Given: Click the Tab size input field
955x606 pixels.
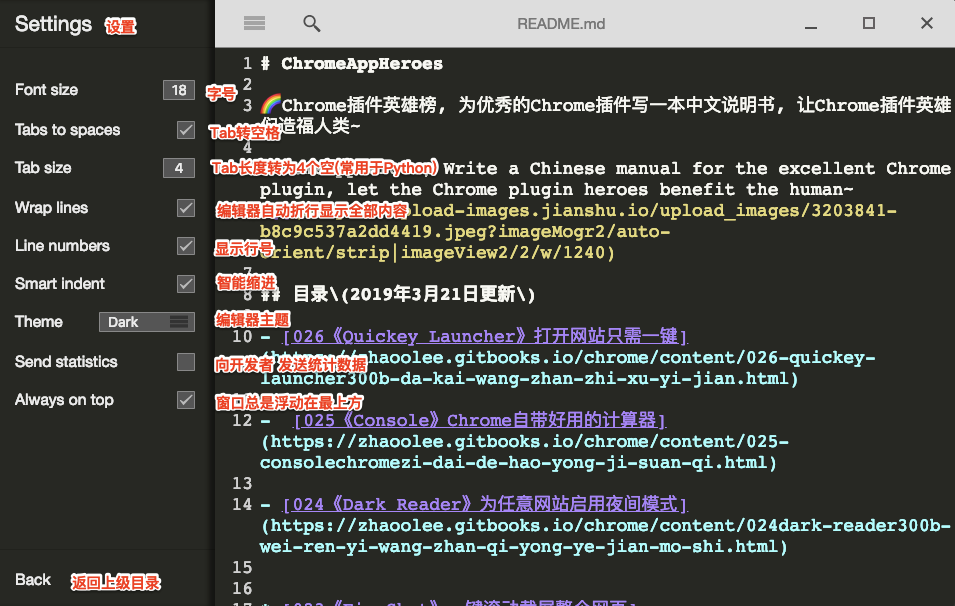Looking at the screenshot, I should pyautogui.click(x=179, y=168).
